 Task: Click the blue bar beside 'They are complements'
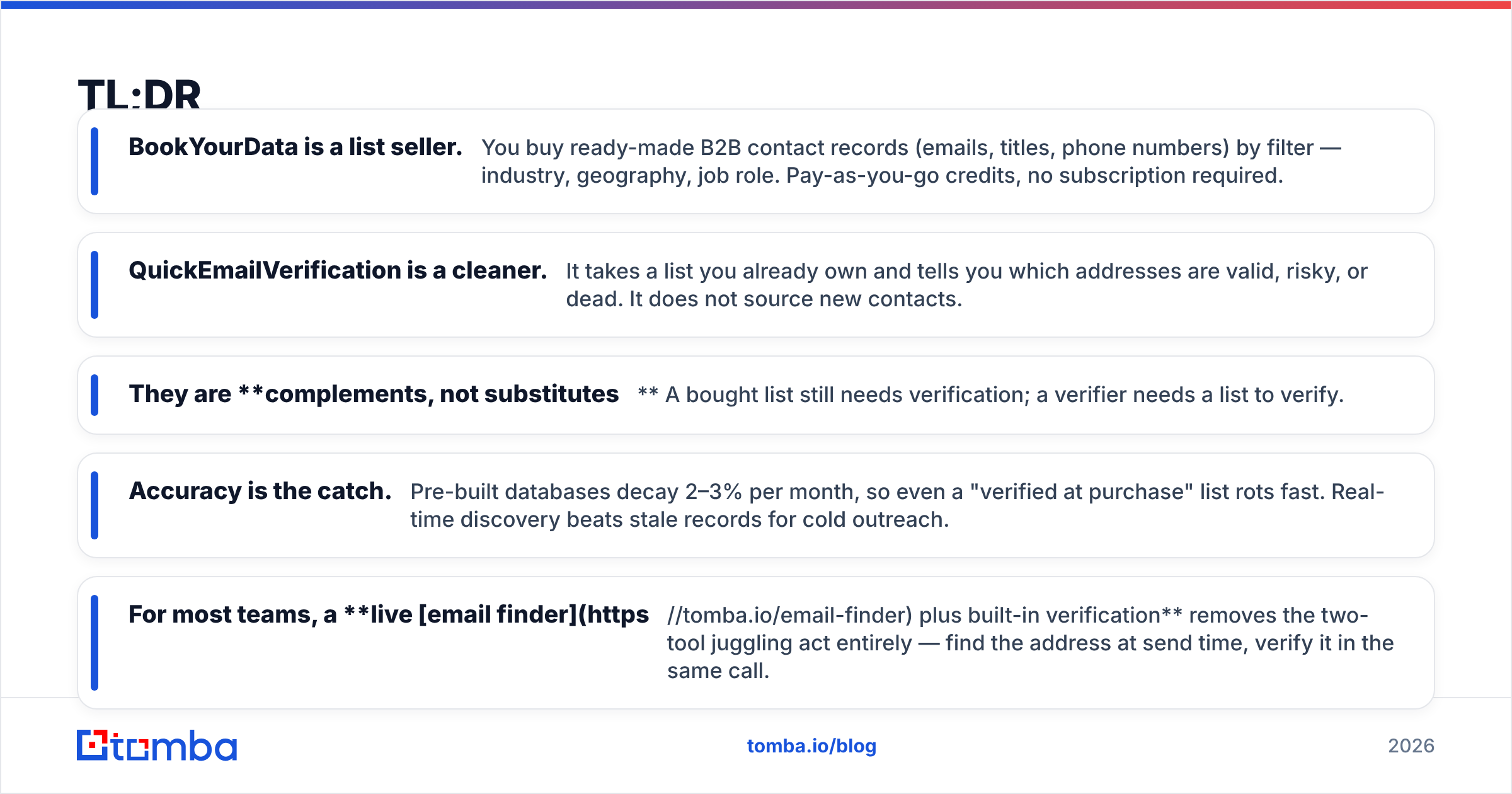(x=94, y=395)
